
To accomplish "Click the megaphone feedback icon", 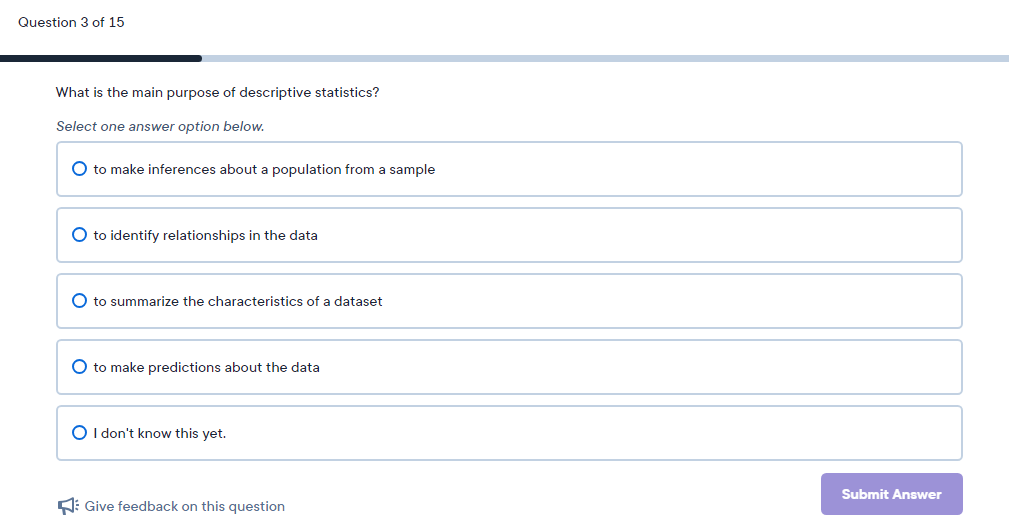I will coord(68,506).
